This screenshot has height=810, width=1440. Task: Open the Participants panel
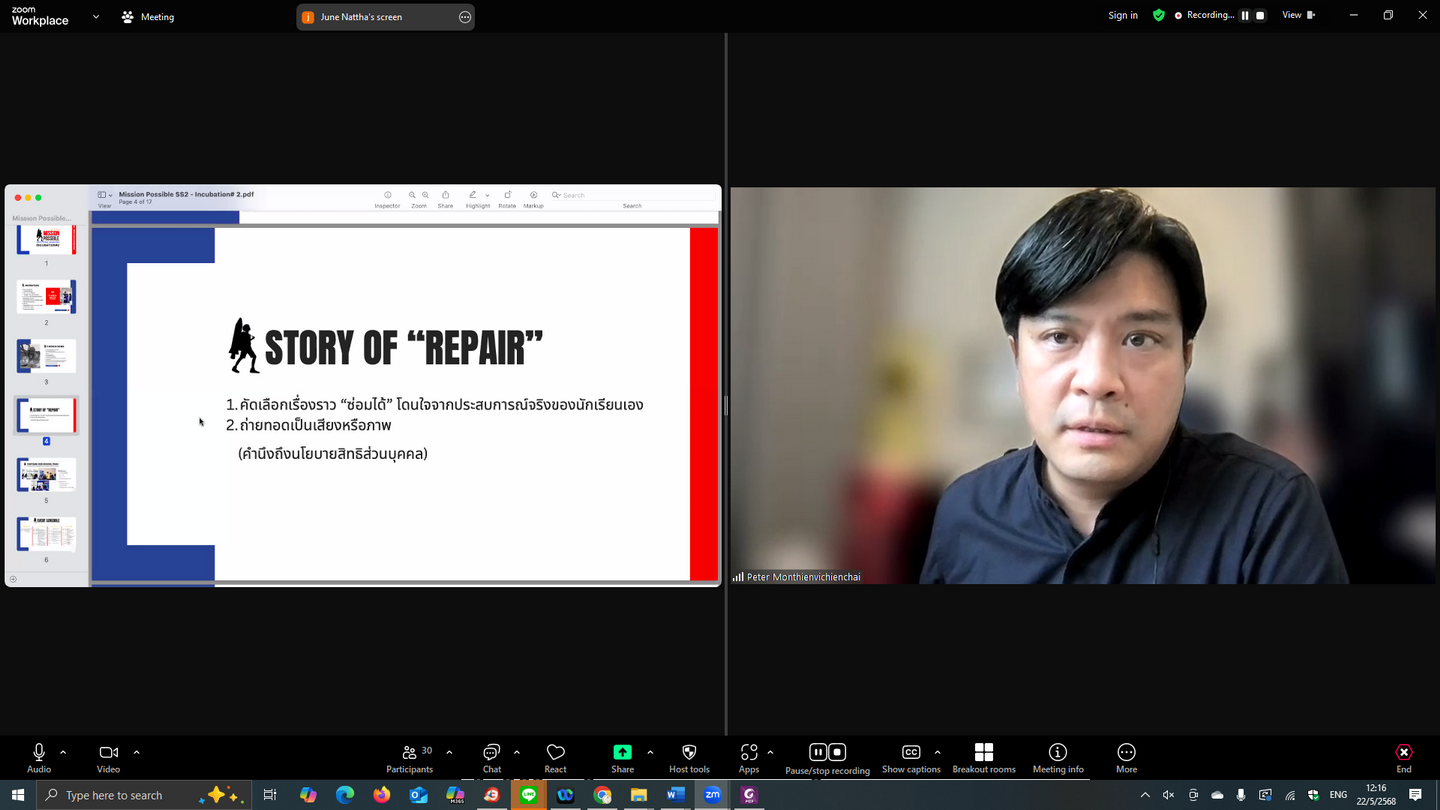click(410, 758)
